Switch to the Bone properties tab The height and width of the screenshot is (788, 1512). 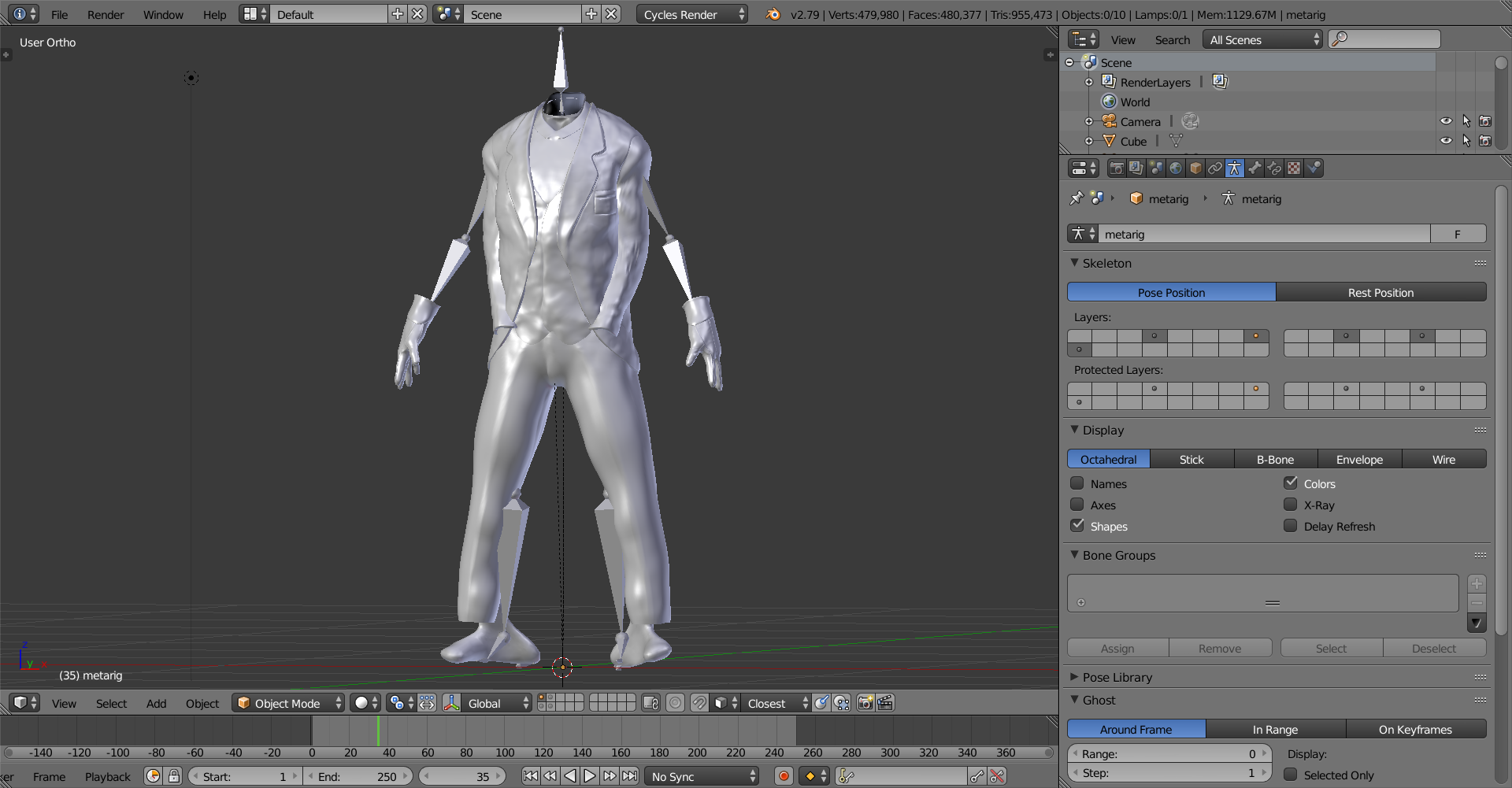coord(1254,168)
